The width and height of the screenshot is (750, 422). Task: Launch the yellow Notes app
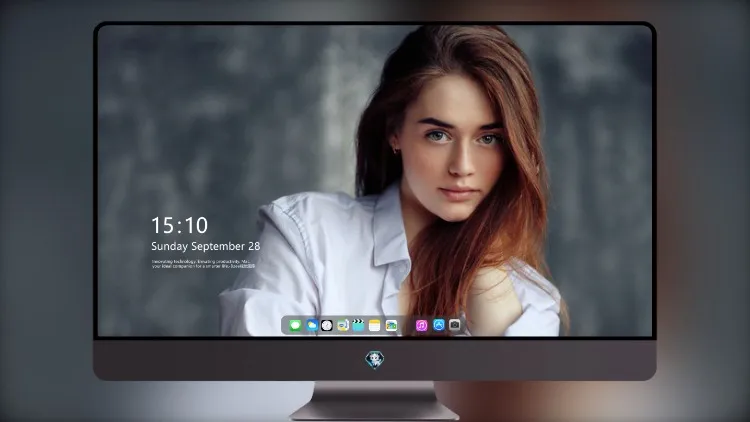375,325
